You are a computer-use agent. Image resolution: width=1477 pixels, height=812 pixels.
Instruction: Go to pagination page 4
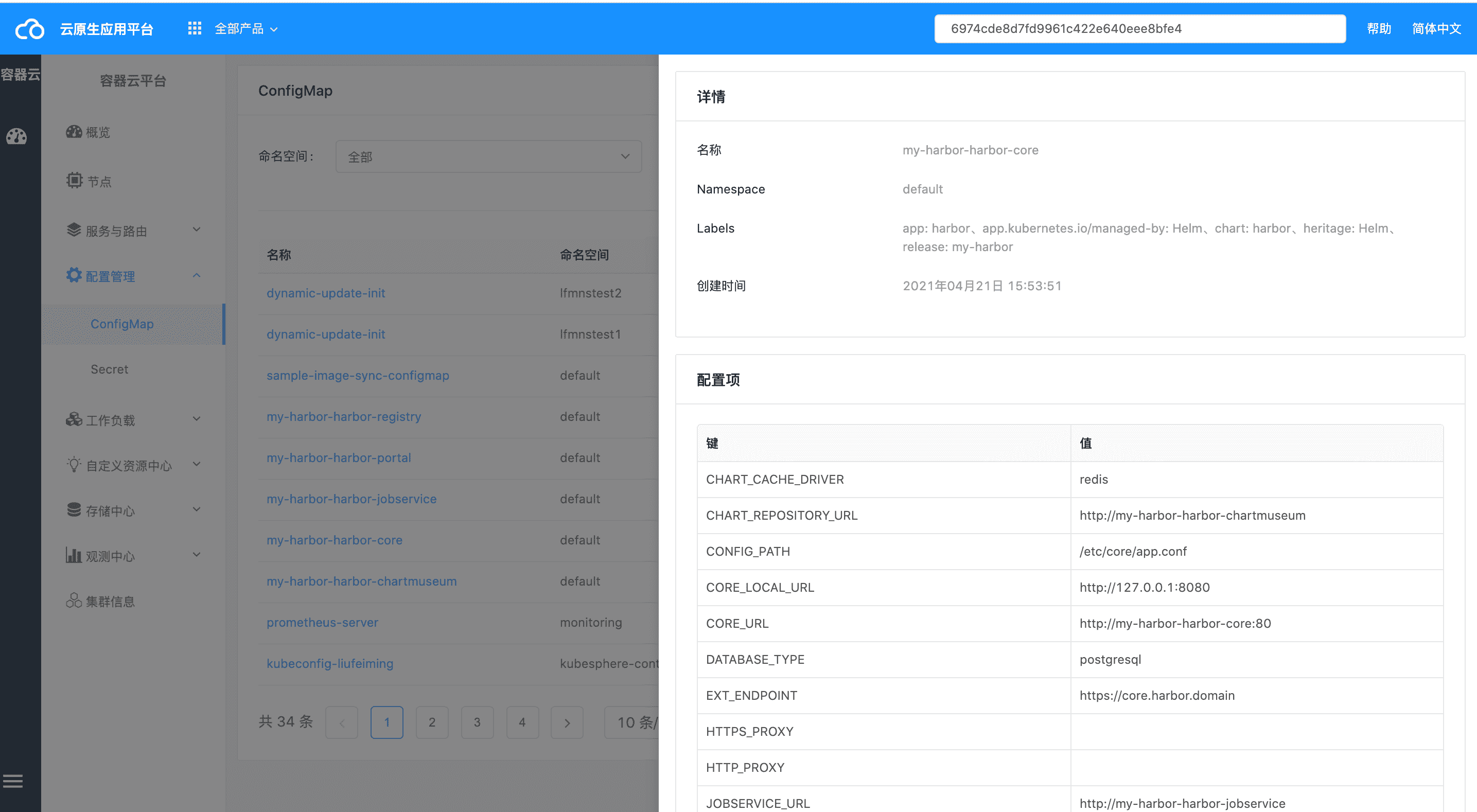pyautogui.click(x=522, y=722)
